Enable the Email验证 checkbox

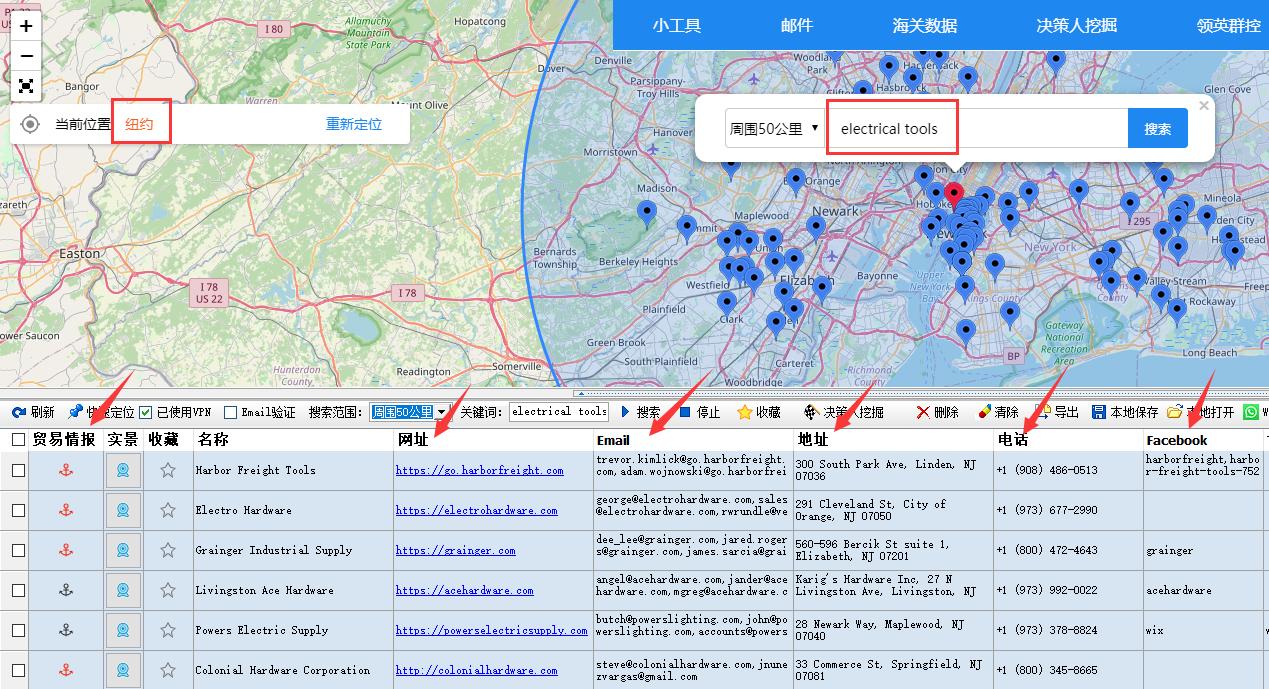(231, 412)
